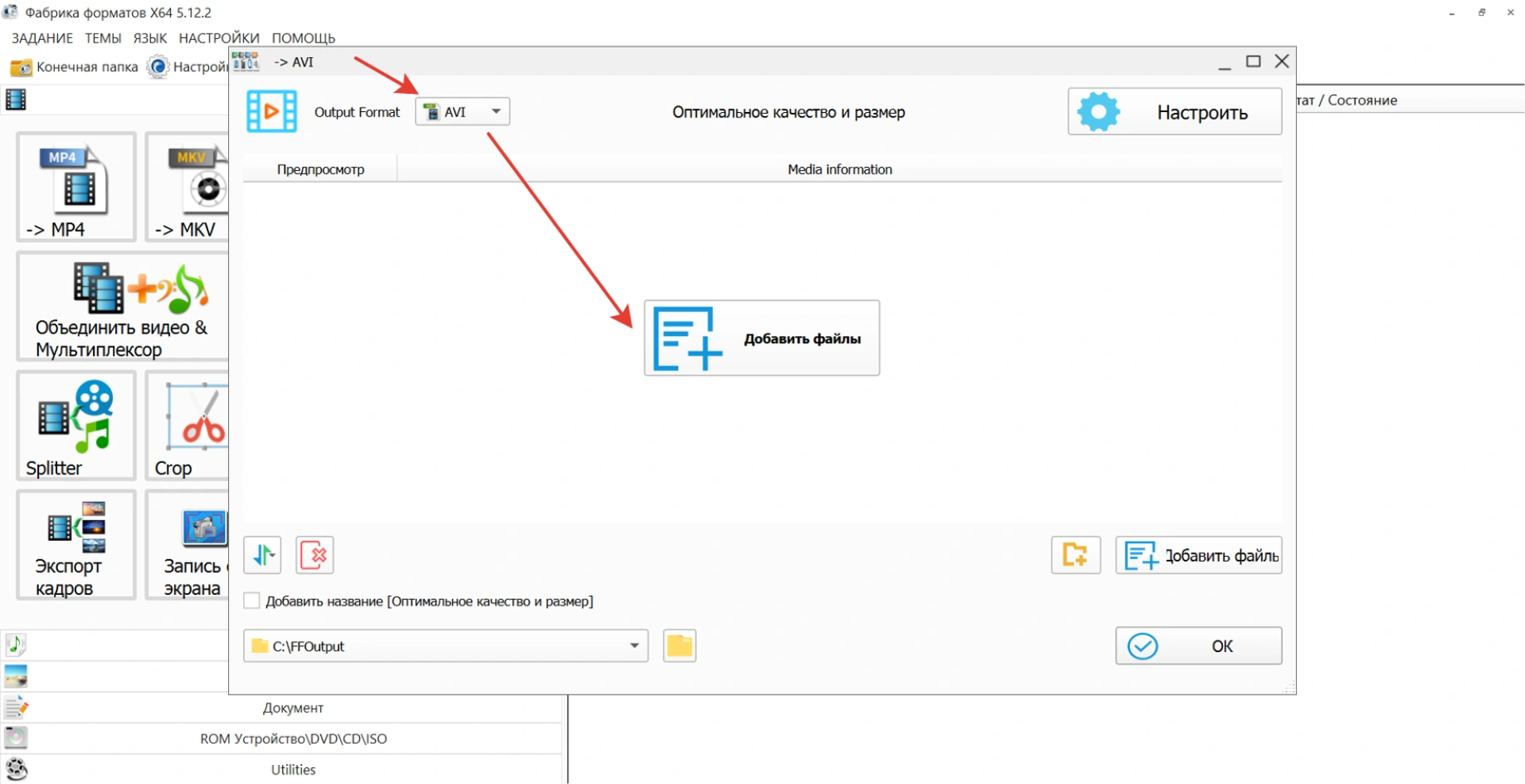This screenshot has width=1525, height=784.
Task: Open the audio category music note icon
Action: click(16, 644)
